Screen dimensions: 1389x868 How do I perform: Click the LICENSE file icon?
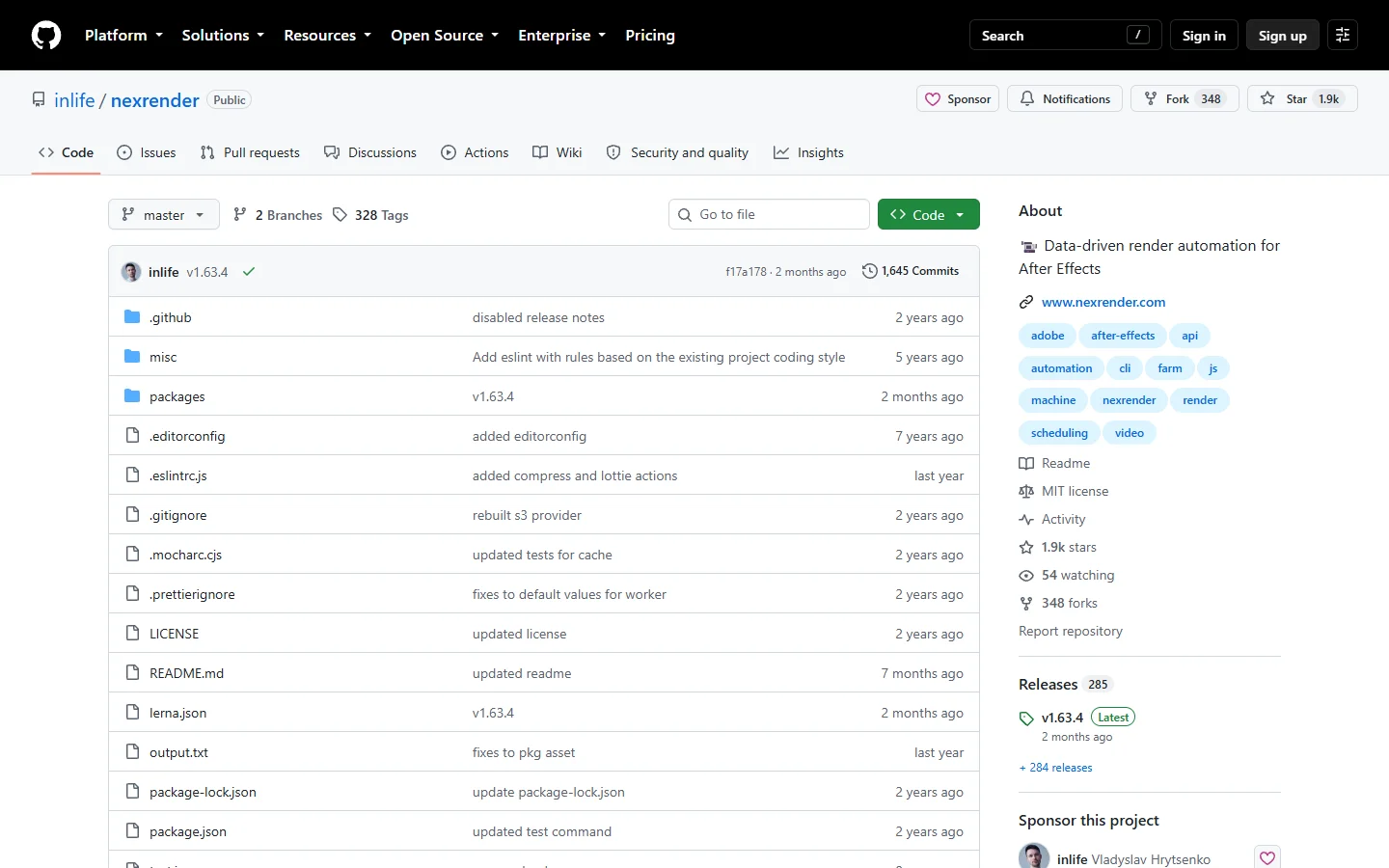click(132, 634)
